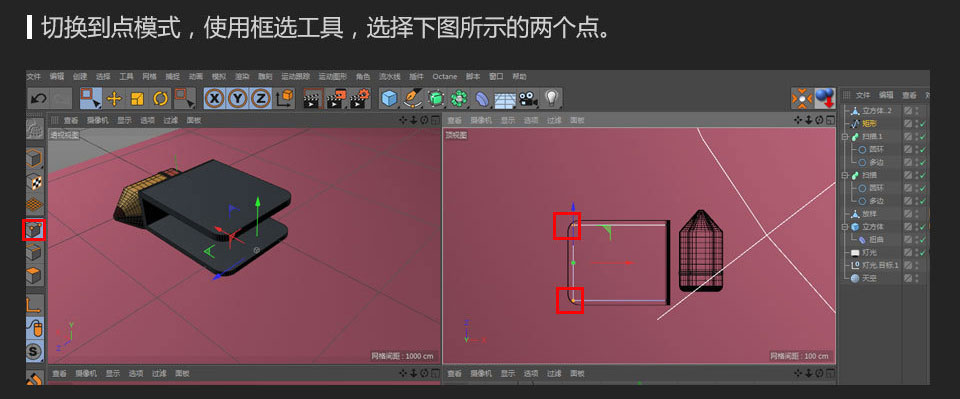Viewport: 960px width, 399px height.
Task: Toggle the Y axis lock
Action: pos(238,98)
